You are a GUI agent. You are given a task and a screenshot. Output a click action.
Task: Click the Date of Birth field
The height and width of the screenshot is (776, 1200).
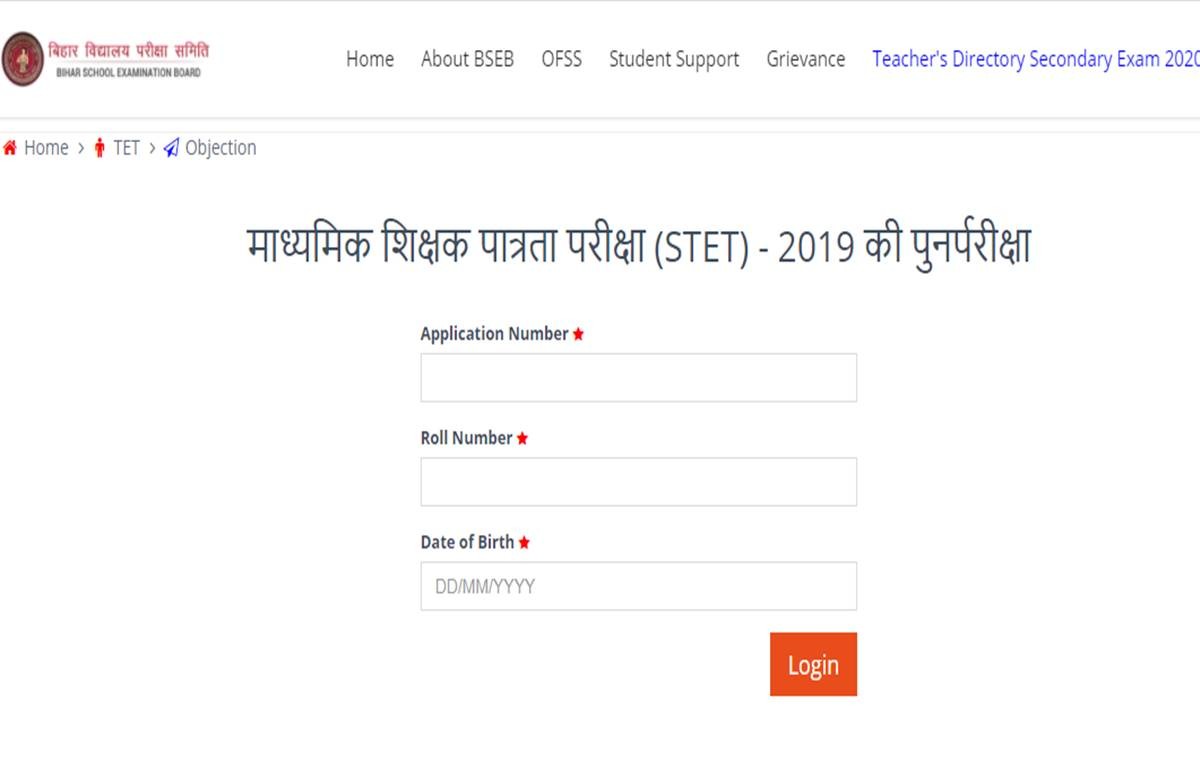[638, 586]
